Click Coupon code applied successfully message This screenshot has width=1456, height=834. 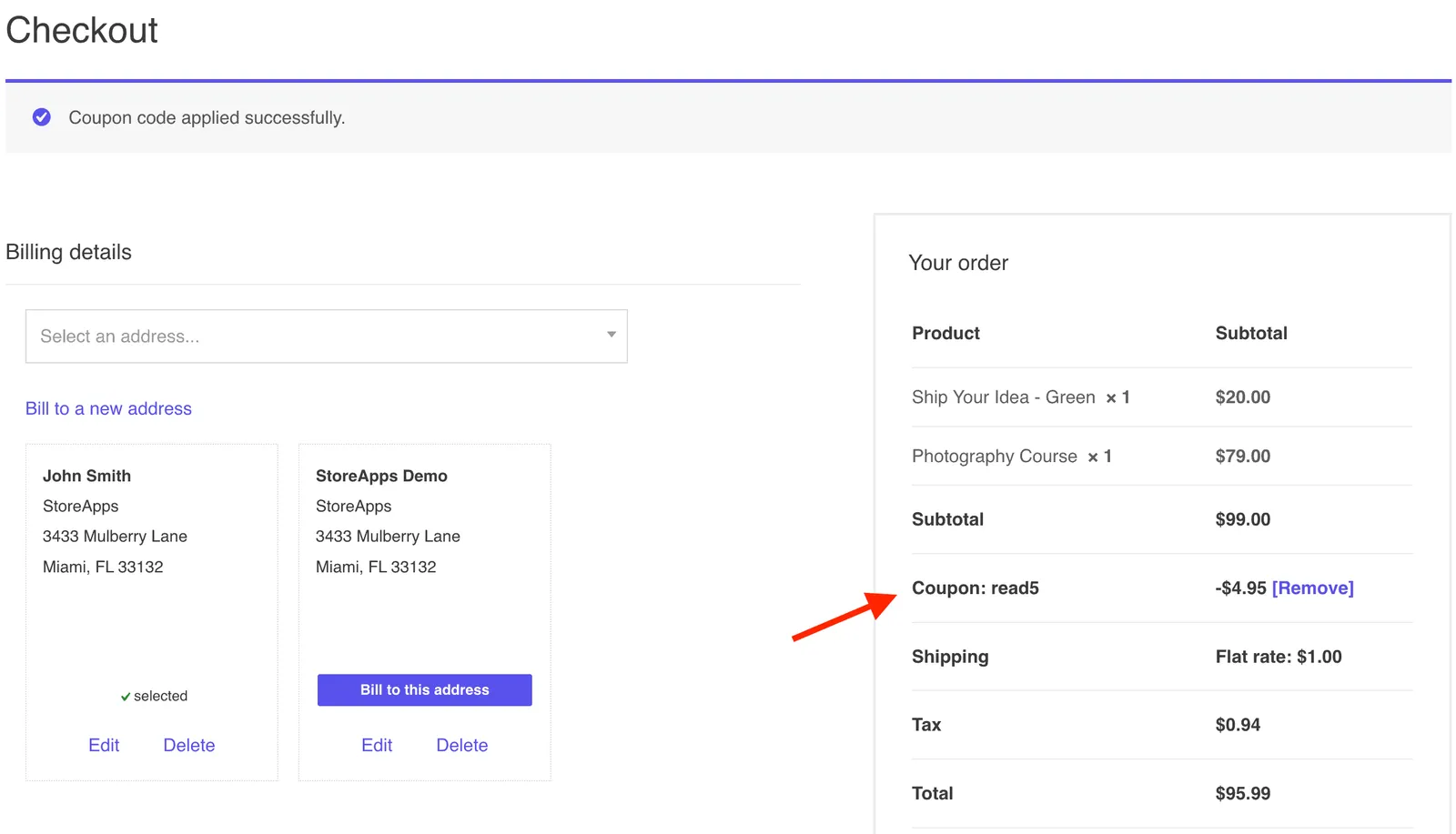[207, 117]
